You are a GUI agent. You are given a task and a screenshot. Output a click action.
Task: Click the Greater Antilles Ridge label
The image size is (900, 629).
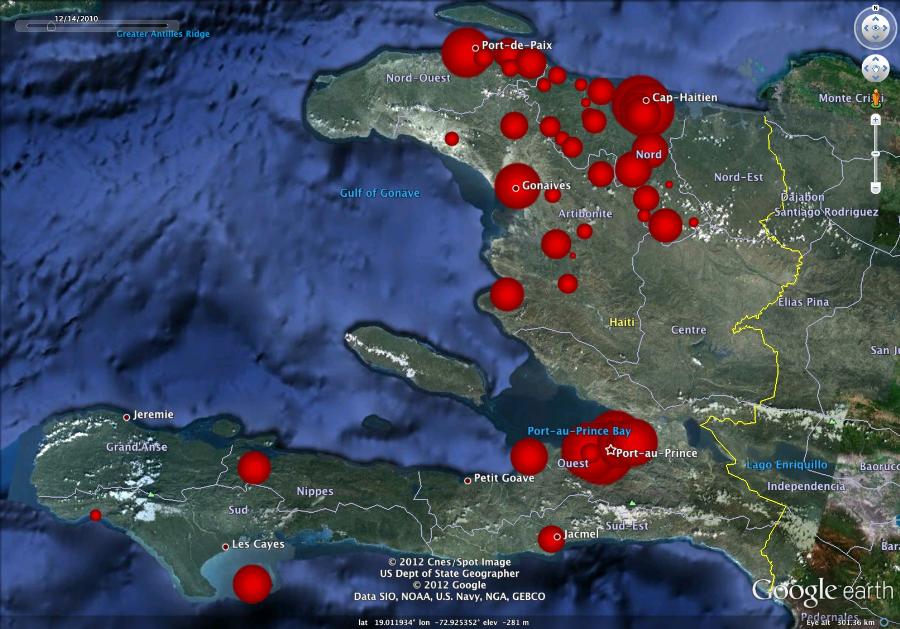(163, 34)
